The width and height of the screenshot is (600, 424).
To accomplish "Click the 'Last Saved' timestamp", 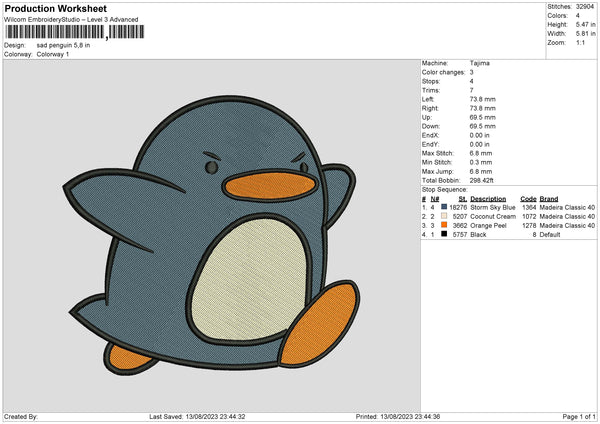I will tap(197, 416).
